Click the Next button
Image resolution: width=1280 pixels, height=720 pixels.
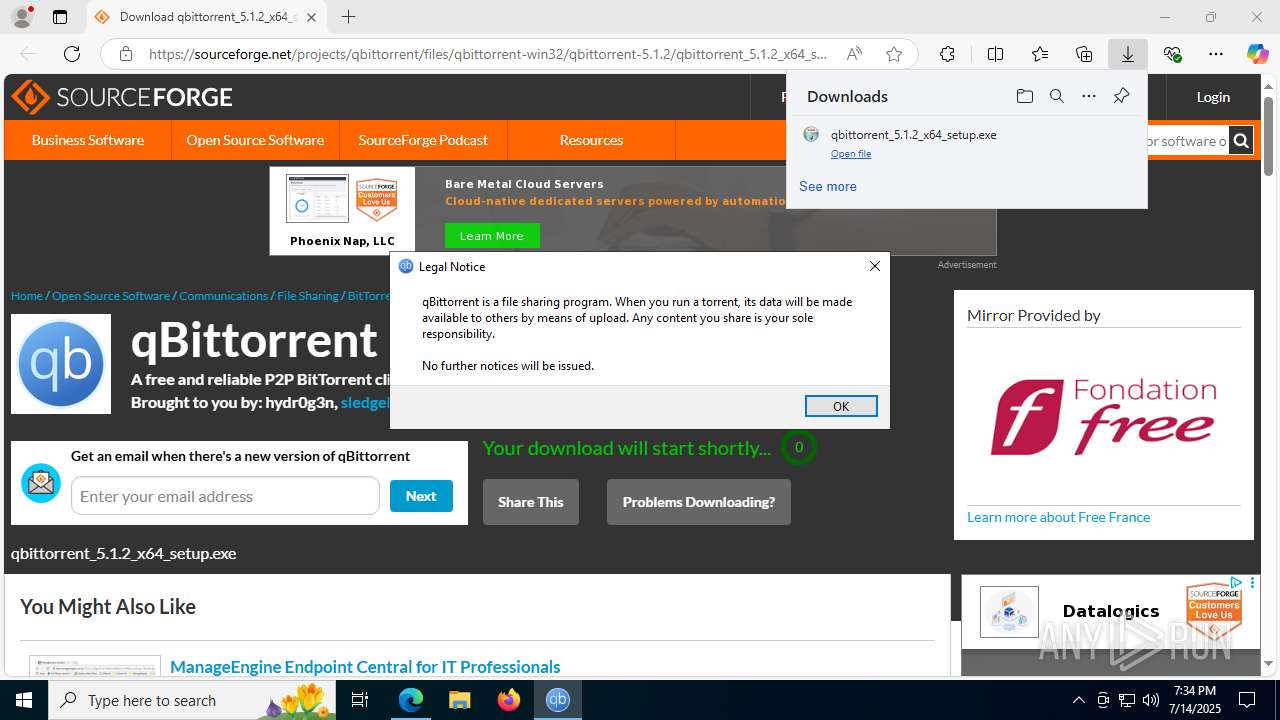click(x=421, y=496)
